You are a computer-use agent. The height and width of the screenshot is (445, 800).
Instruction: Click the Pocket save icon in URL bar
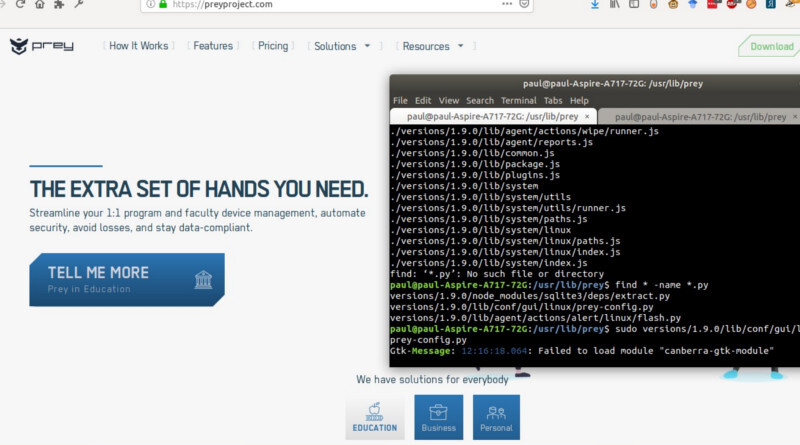522,5
